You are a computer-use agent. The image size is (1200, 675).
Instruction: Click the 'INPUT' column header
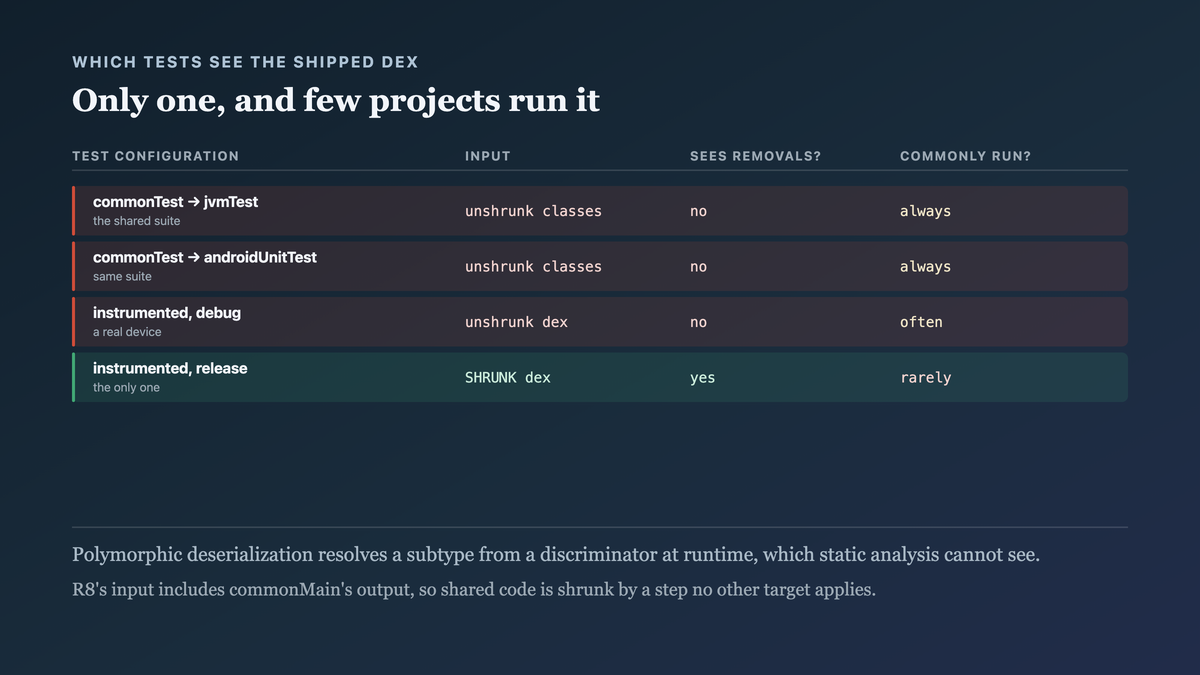pyautogui.click(x=488, y=156)
